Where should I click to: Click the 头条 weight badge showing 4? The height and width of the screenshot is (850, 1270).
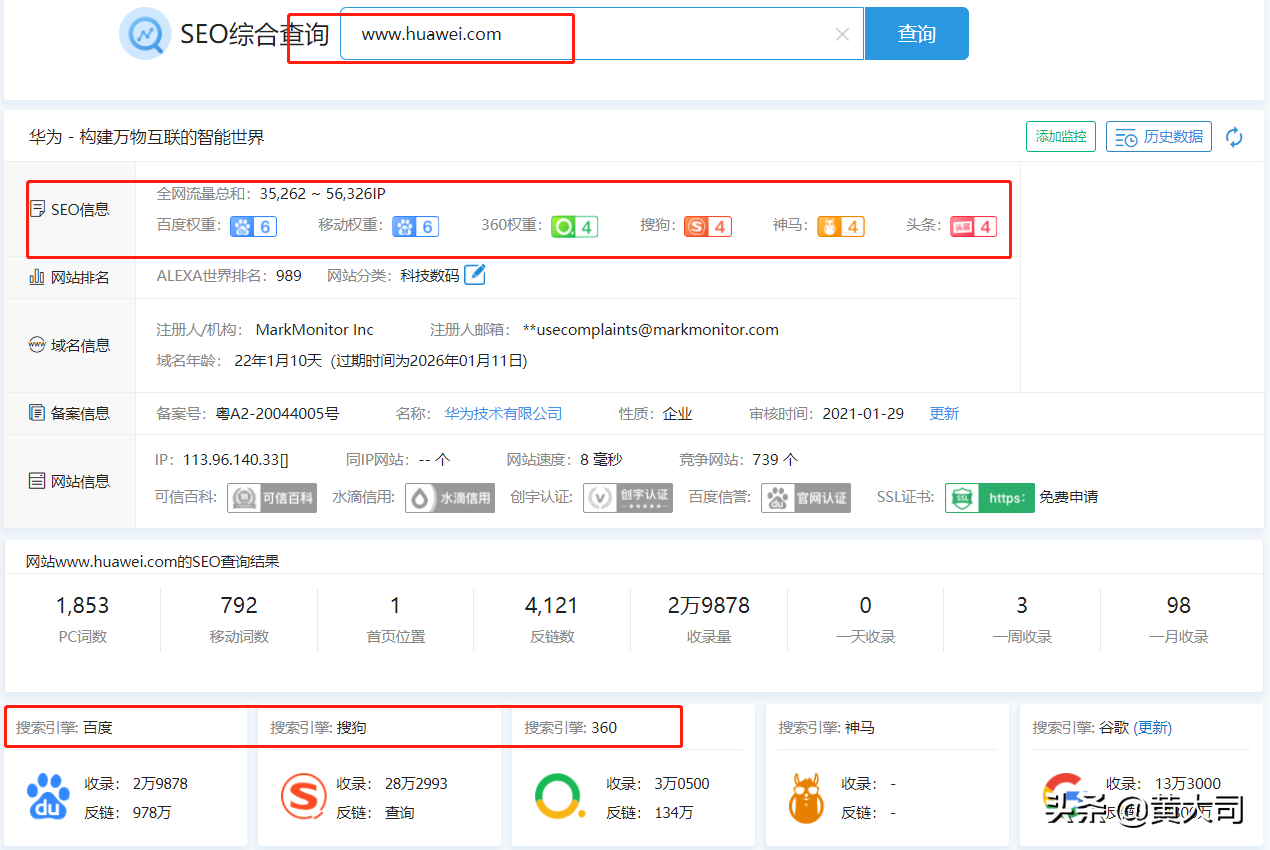pyautogui.click(x=973, y=226)
